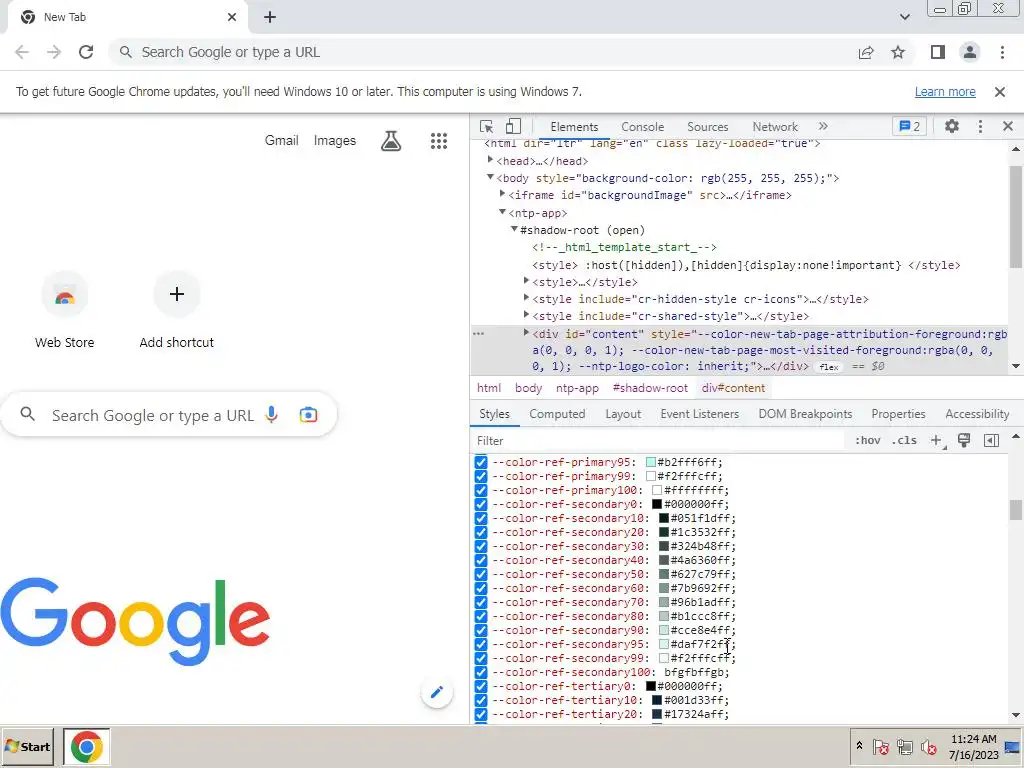
Task: Toggle rendering emulations paintbrush icon in Styles
Action: point(964,440)
